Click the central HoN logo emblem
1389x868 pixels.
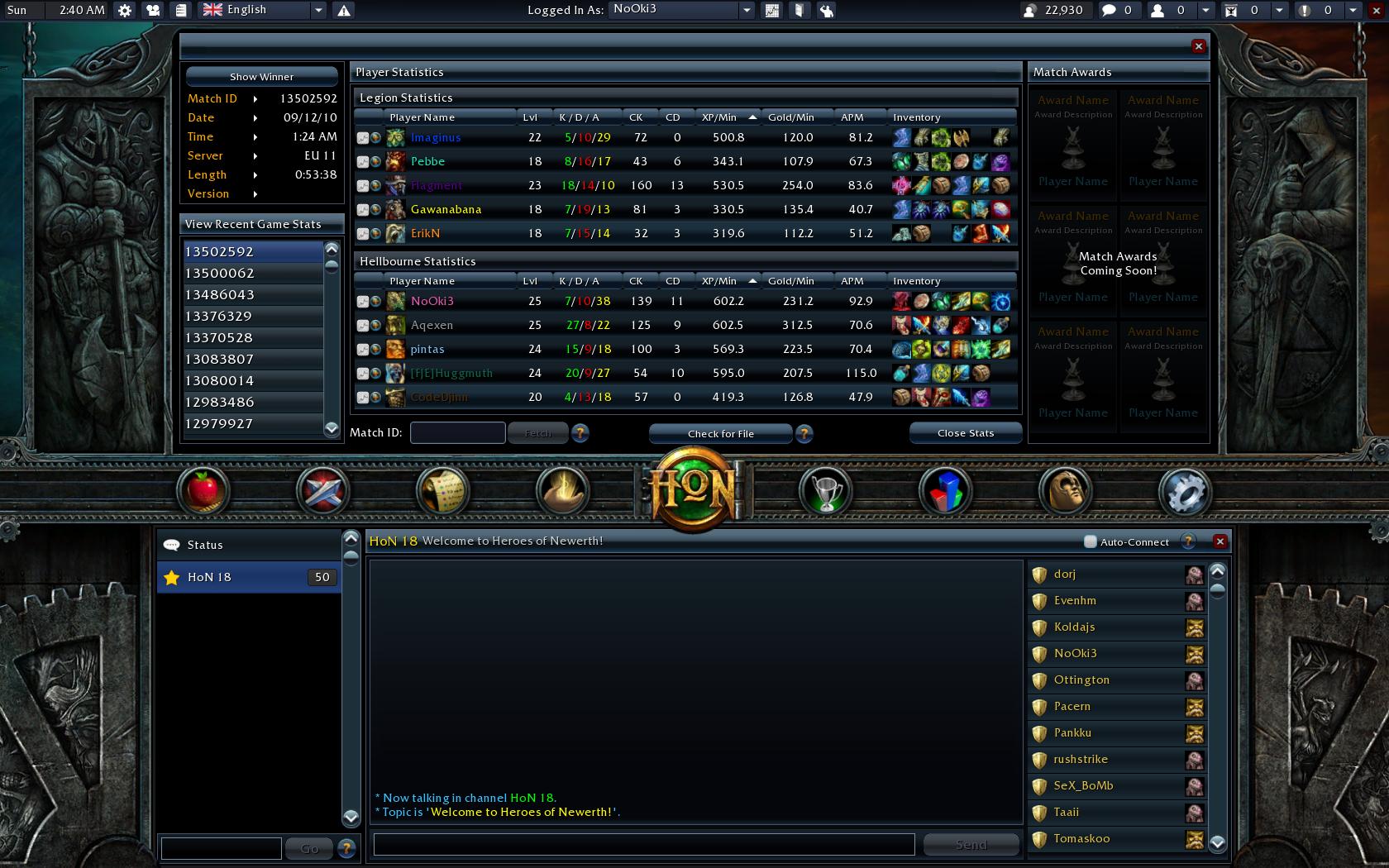click(693, 488)
